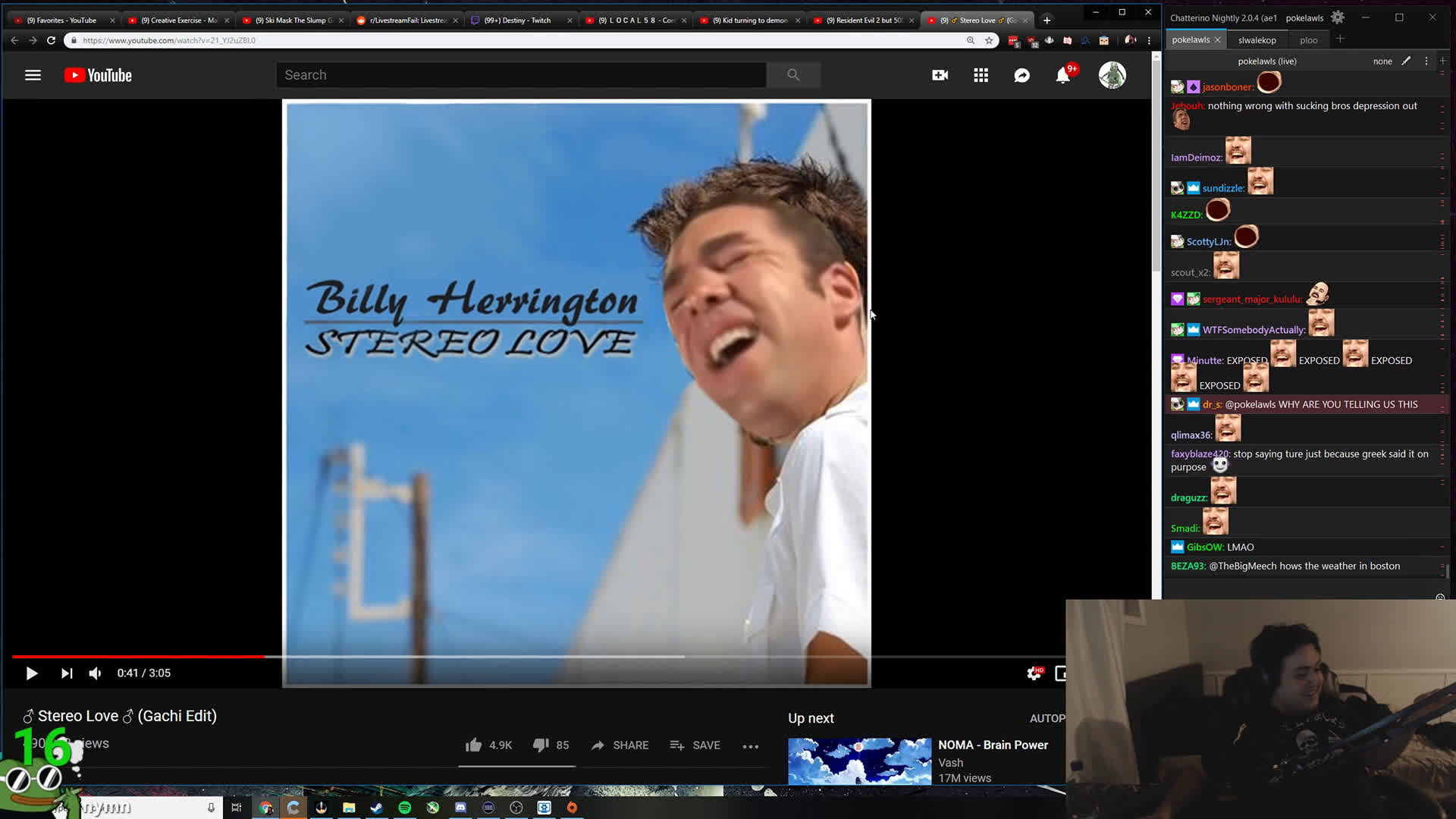
Task: Open Chatterino channel options three dots
Action: click(1426, 61)
